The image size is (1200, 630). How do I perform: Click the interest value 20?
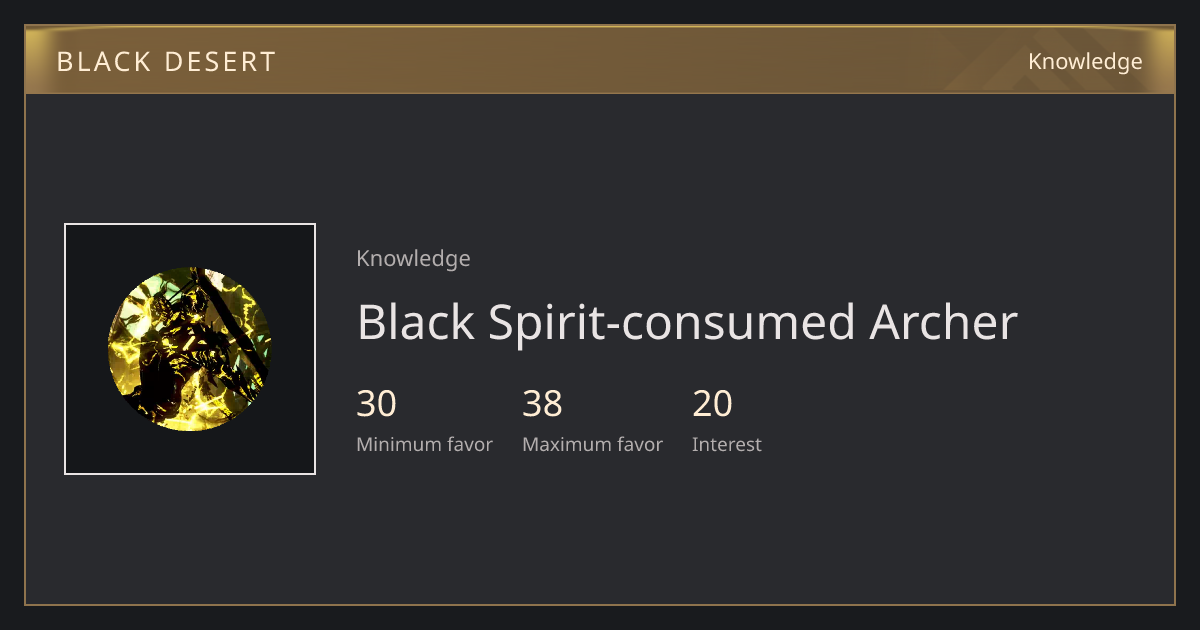[712, 404]
